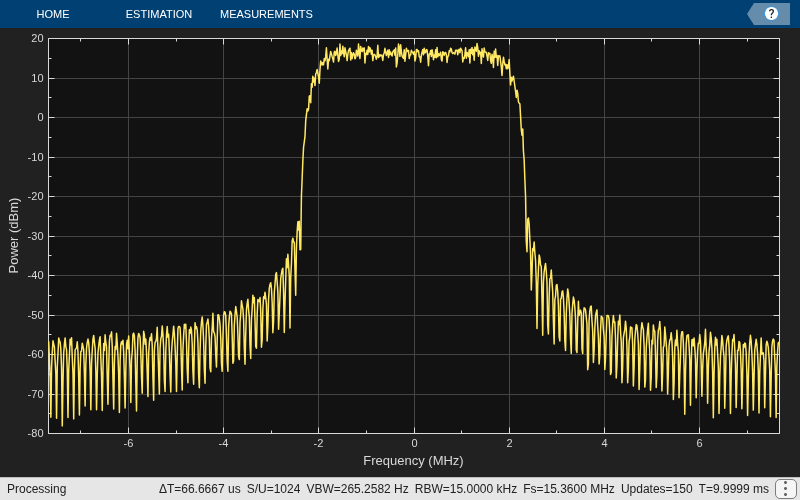Select the MEASUREMENTS tab
This screenshot has width=800, height=500.
266,14
